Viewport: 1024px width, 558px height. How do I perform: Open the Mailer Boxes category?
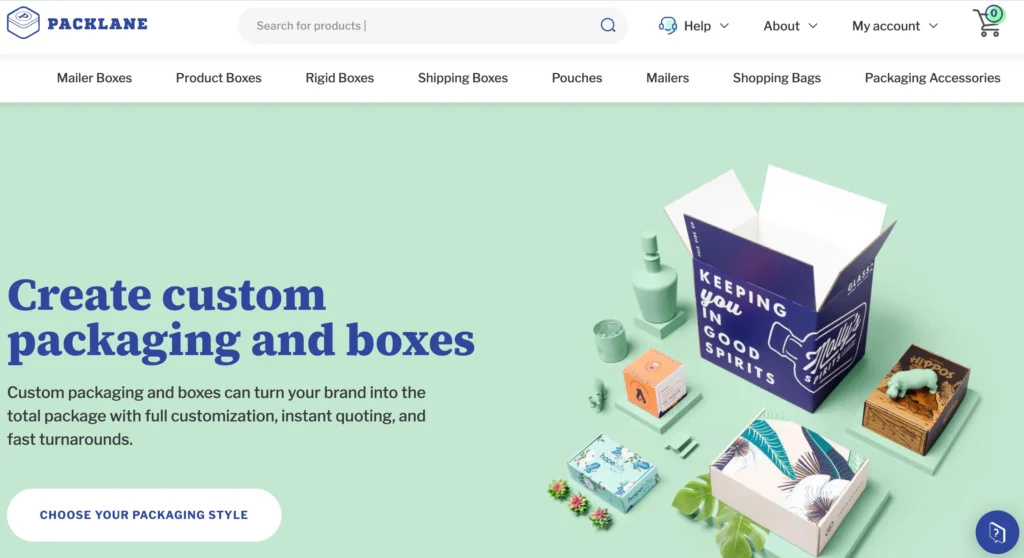coord(94,78)
